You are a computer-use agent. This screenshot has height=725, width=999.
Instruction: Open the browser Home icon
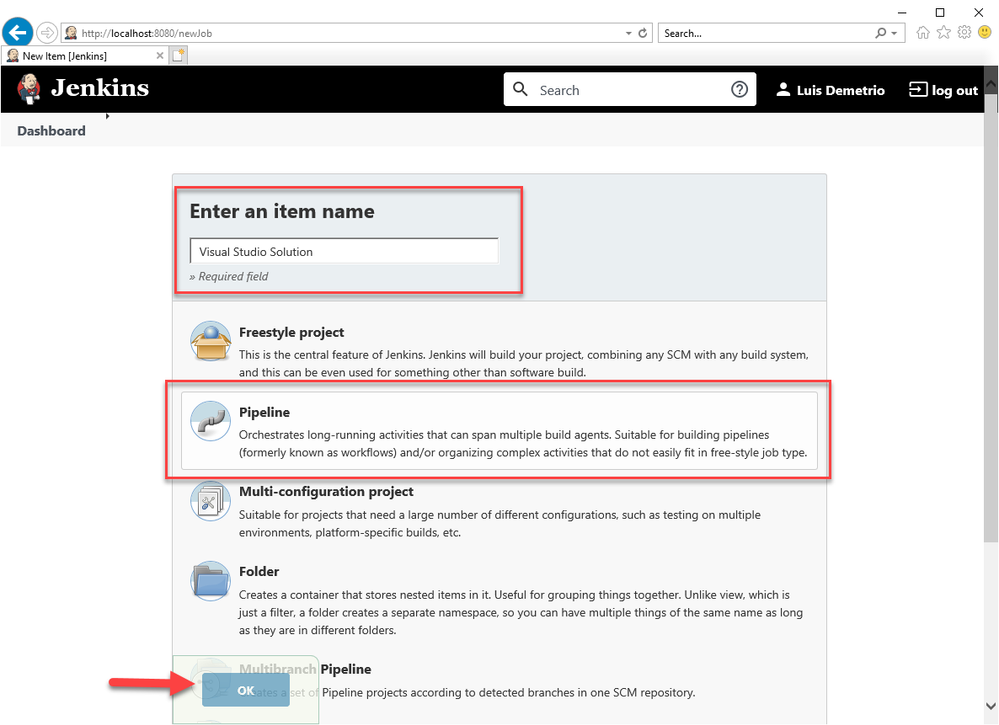(x=923, y=32)
